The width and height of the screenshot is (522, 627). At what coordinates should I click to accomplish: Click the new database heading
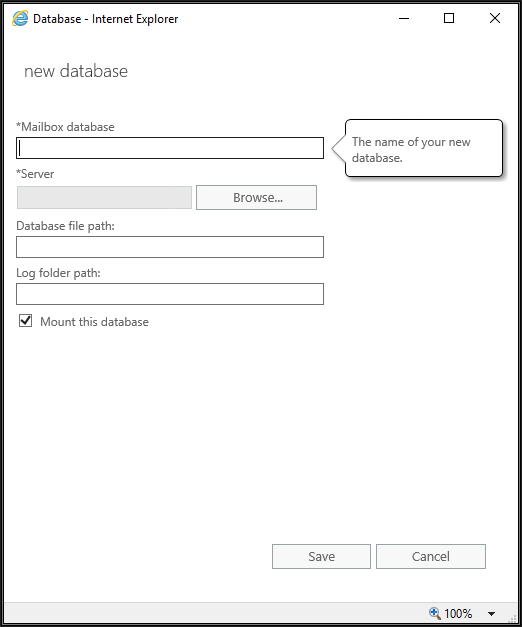[76, 71]
